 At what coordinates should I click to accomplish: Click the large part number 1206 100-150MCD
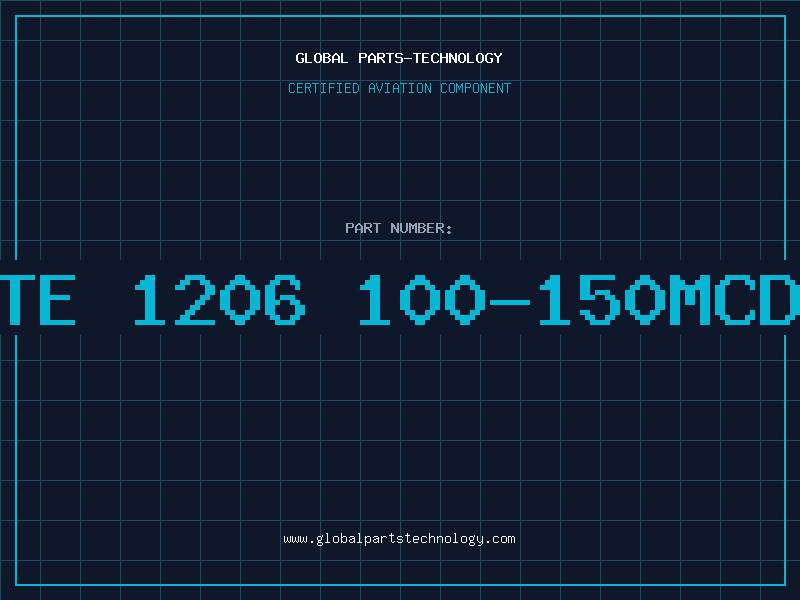(x=400, y=299)
